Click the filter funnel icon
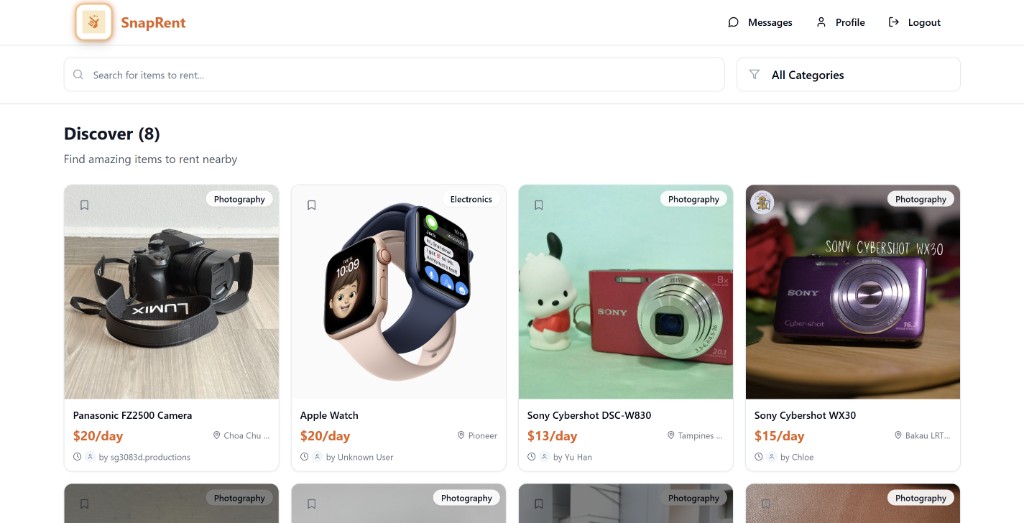The width and height of the screenshot is (1024, 523). (x=755, y=75)
